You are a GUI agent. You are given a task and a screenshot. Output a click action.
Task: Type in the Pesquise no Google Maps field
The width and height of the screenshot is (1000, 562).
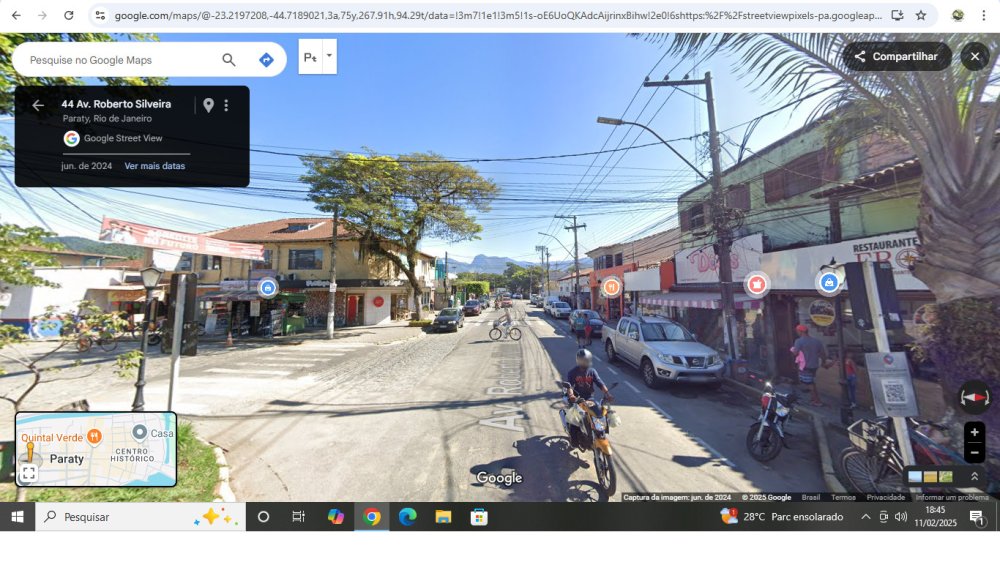[x=120, y=60]
